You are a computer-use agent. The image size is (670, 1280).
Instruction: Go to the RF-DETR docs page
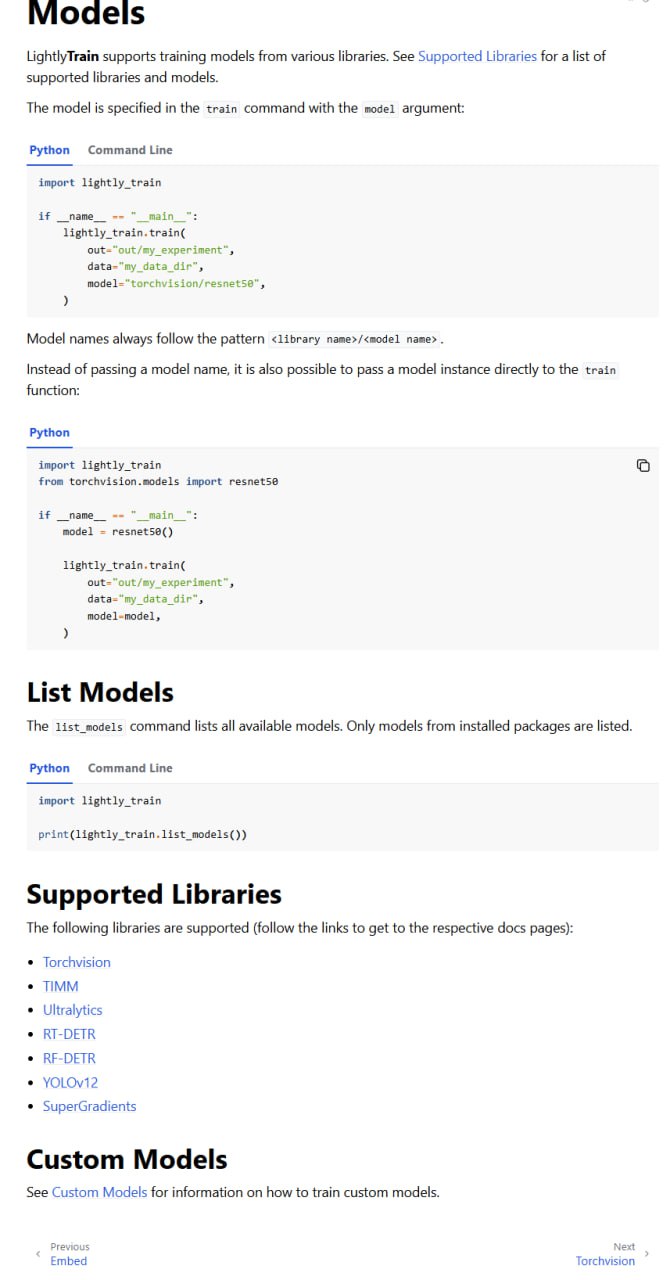69,1058
